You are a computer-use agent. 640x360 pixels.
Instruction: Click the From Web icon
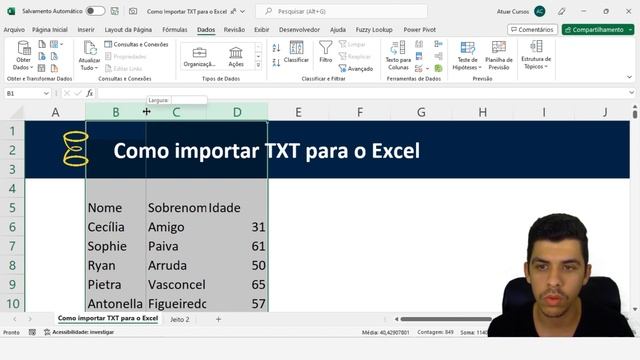coord(42,56)
